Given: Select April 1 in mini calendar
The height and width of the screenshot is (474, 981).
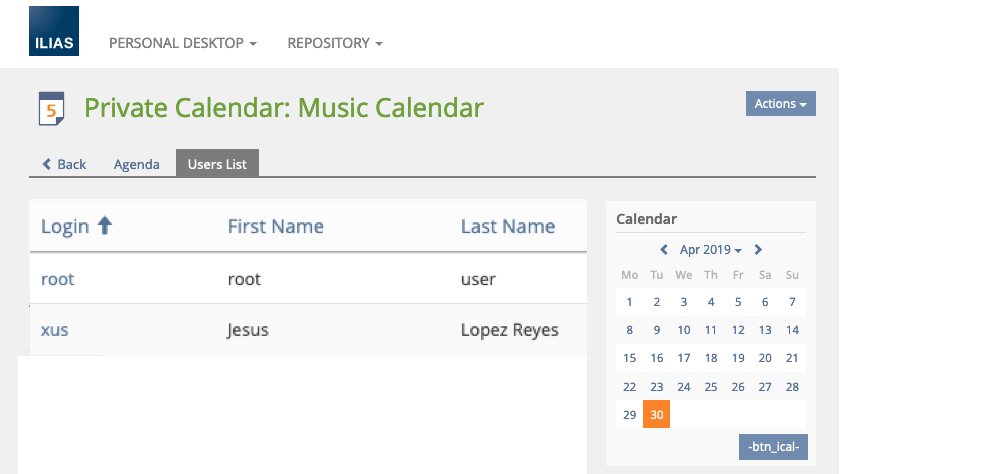Looking at the screenshot, I should coord(629,302).
